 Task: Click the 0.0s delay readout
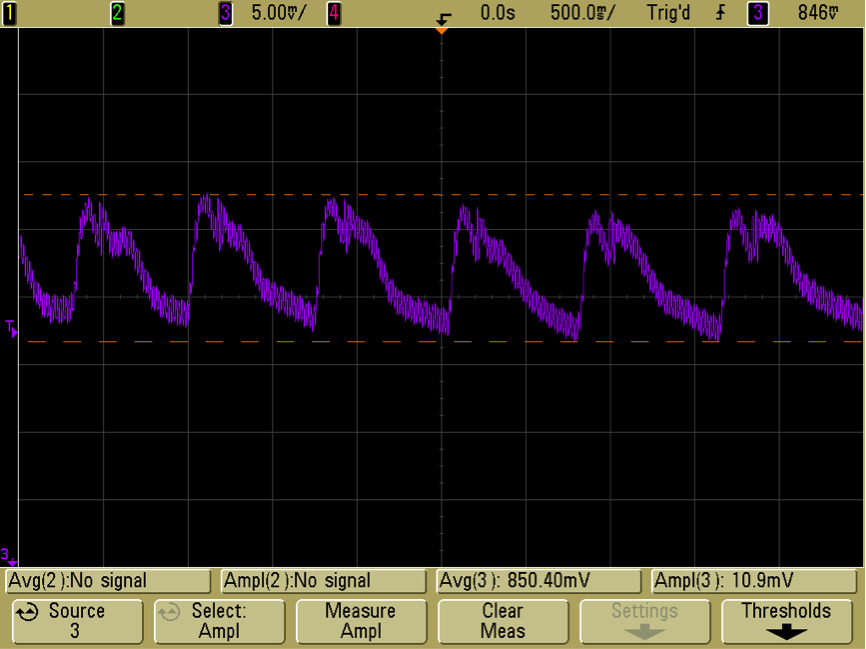click(497, 13)
